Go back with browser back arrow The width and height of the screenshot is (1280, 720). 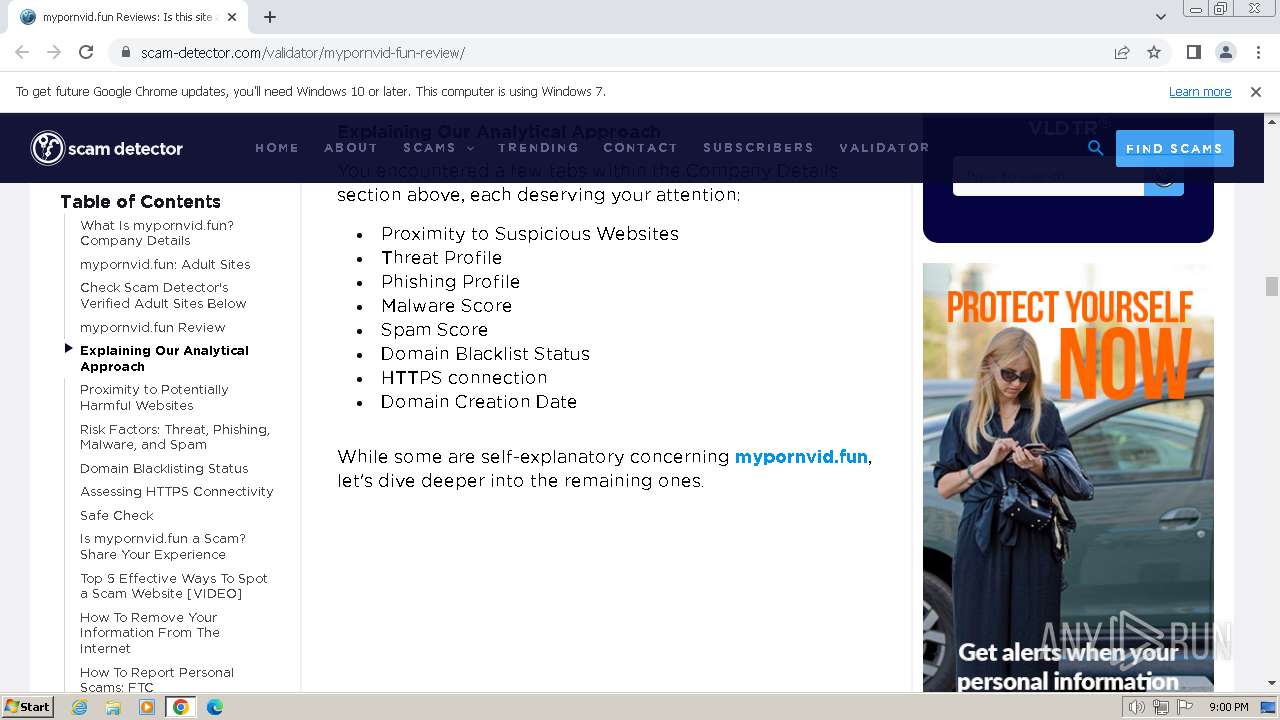click(22, 52)
